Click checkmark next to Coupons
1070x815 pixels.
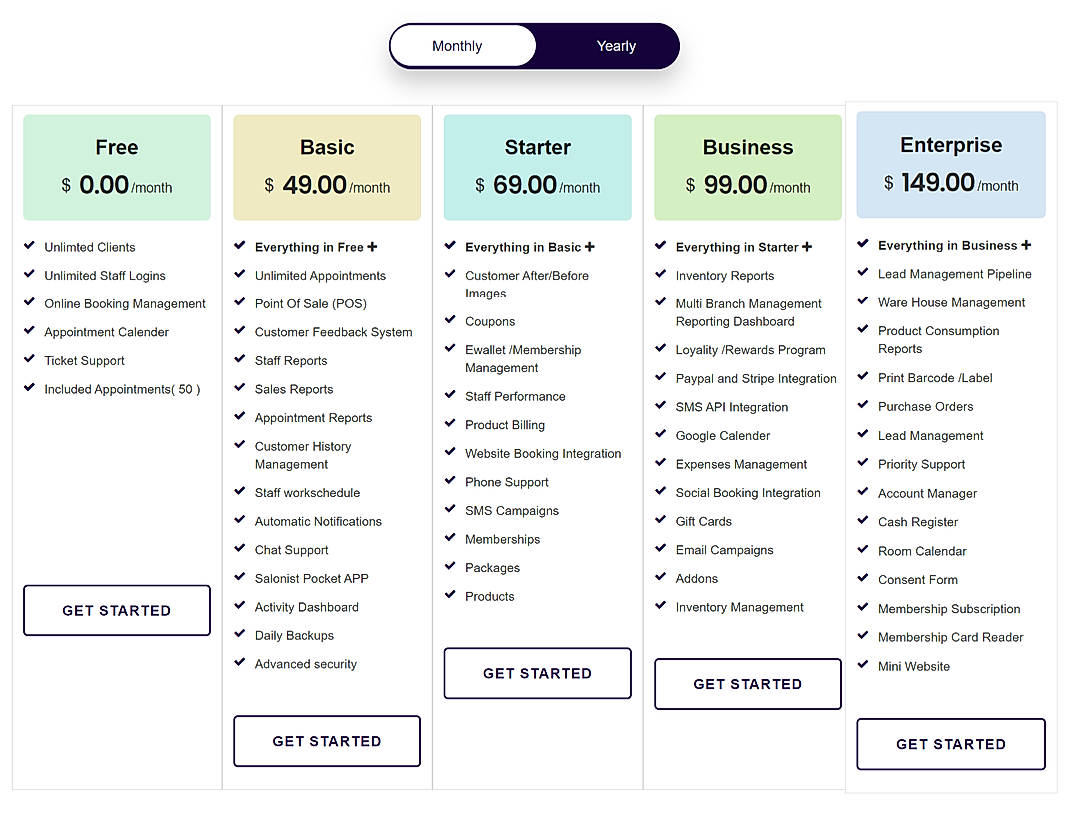(450, 319)
